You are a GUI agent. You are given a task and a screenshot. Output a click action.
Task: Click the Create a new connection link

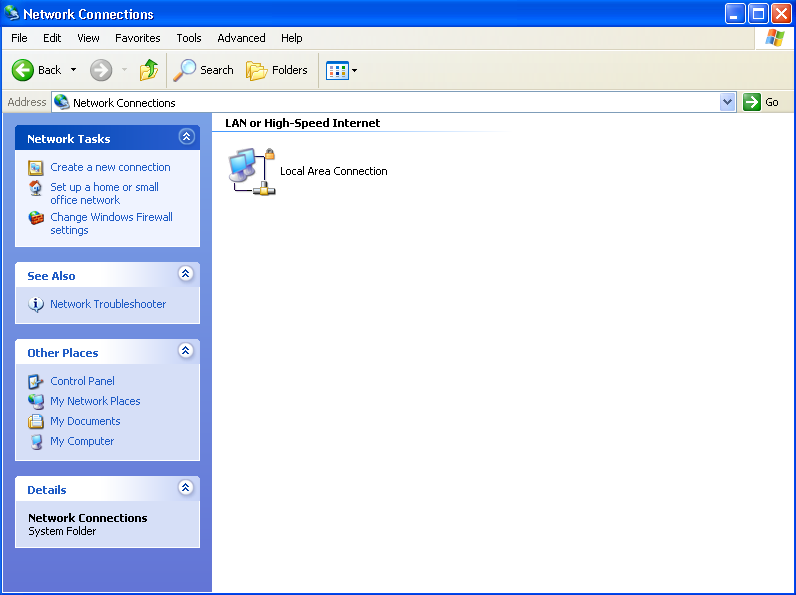click(110, 167)
